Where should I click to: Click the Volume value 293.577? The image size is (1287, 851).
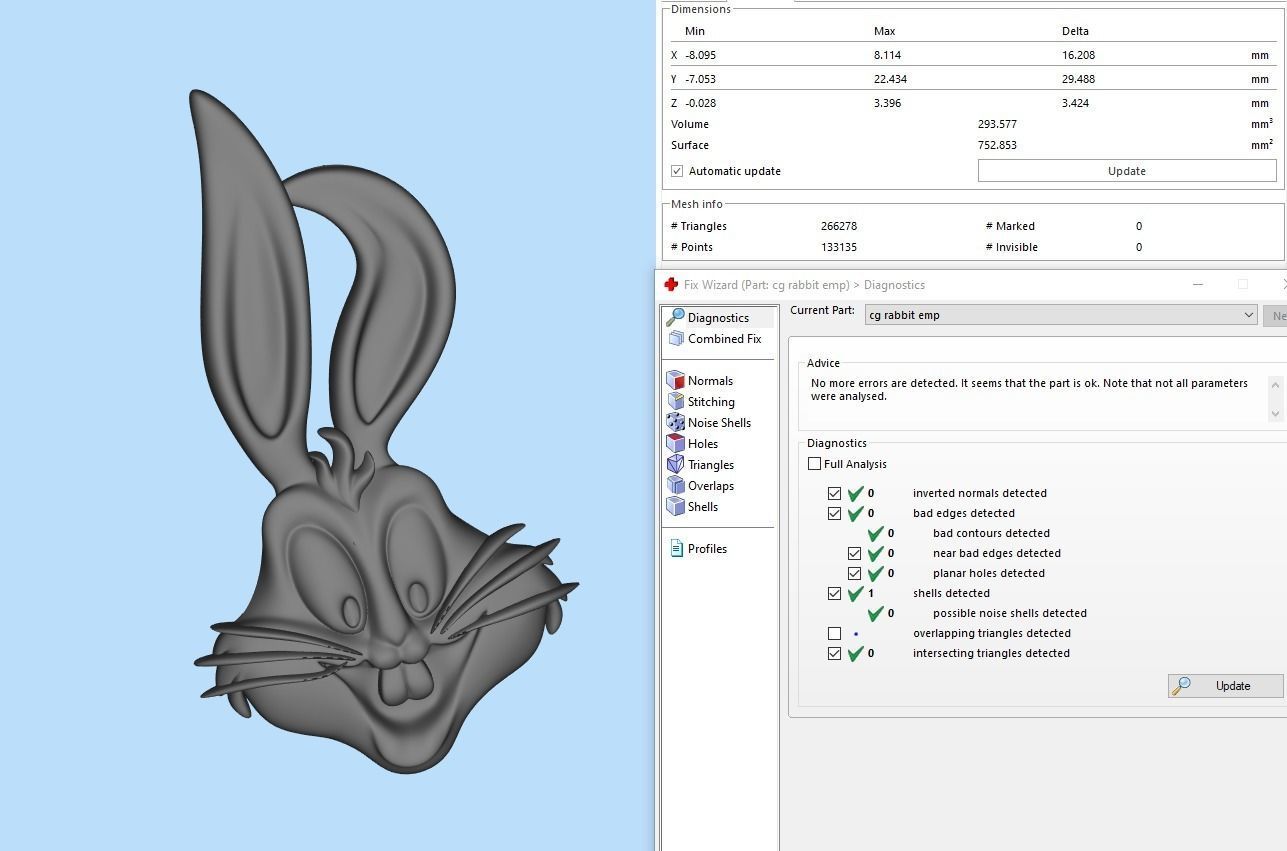[997, 124]
